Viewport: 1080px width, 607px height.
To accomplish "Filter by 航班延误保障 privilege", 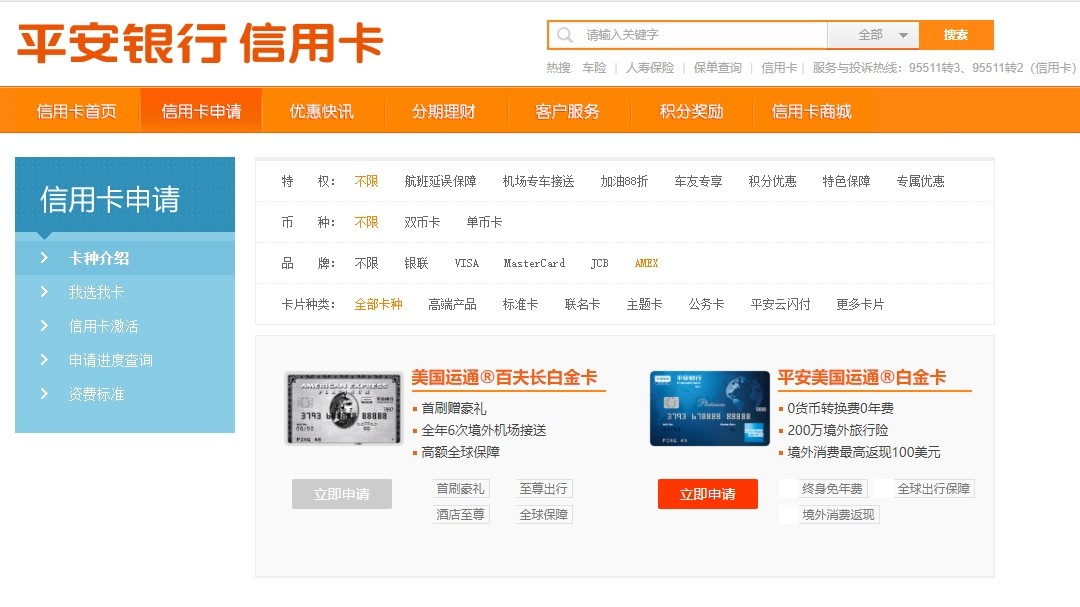I will [440, 181].
